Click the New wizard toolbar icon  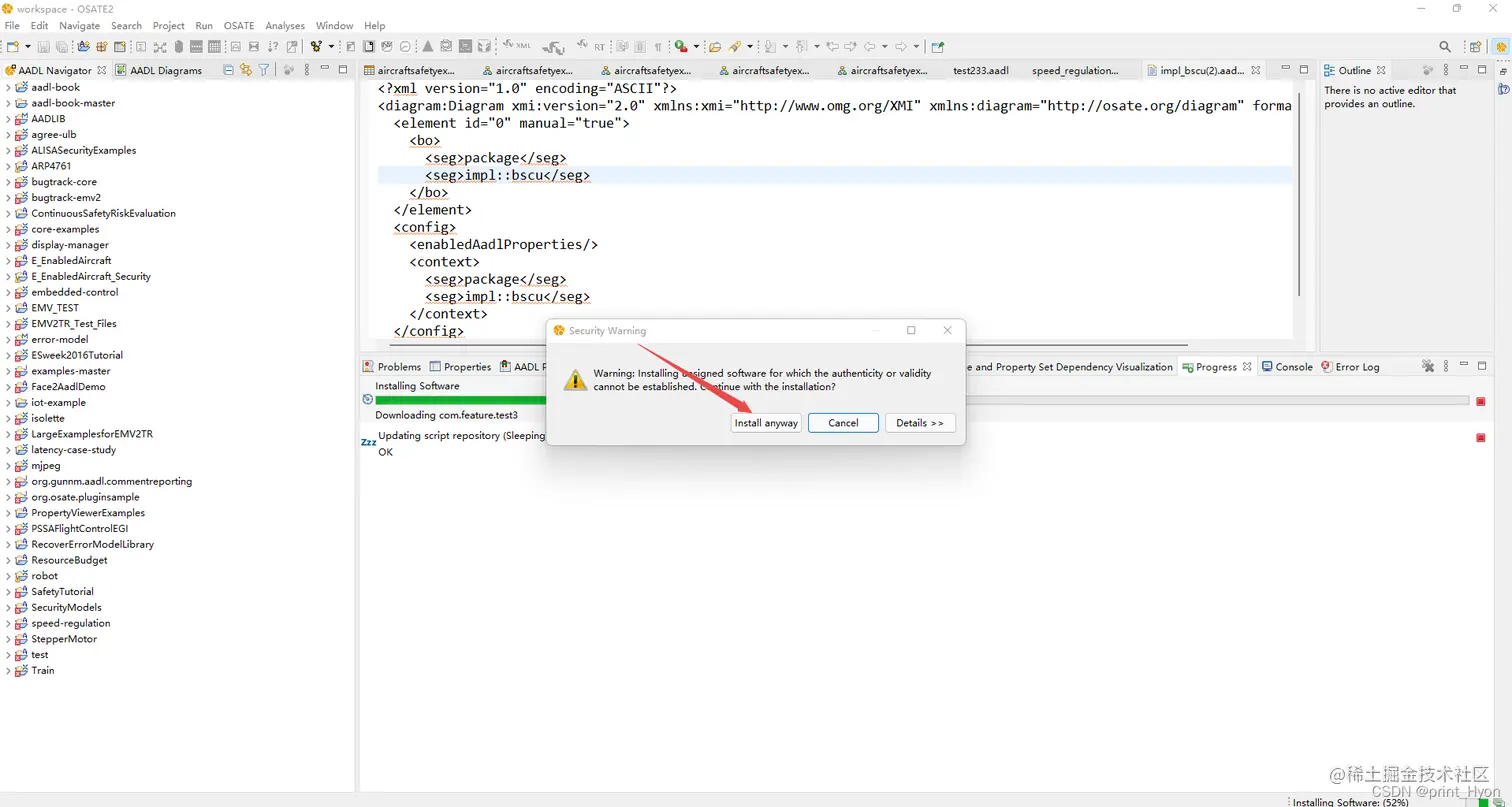[x=13, y=46]
